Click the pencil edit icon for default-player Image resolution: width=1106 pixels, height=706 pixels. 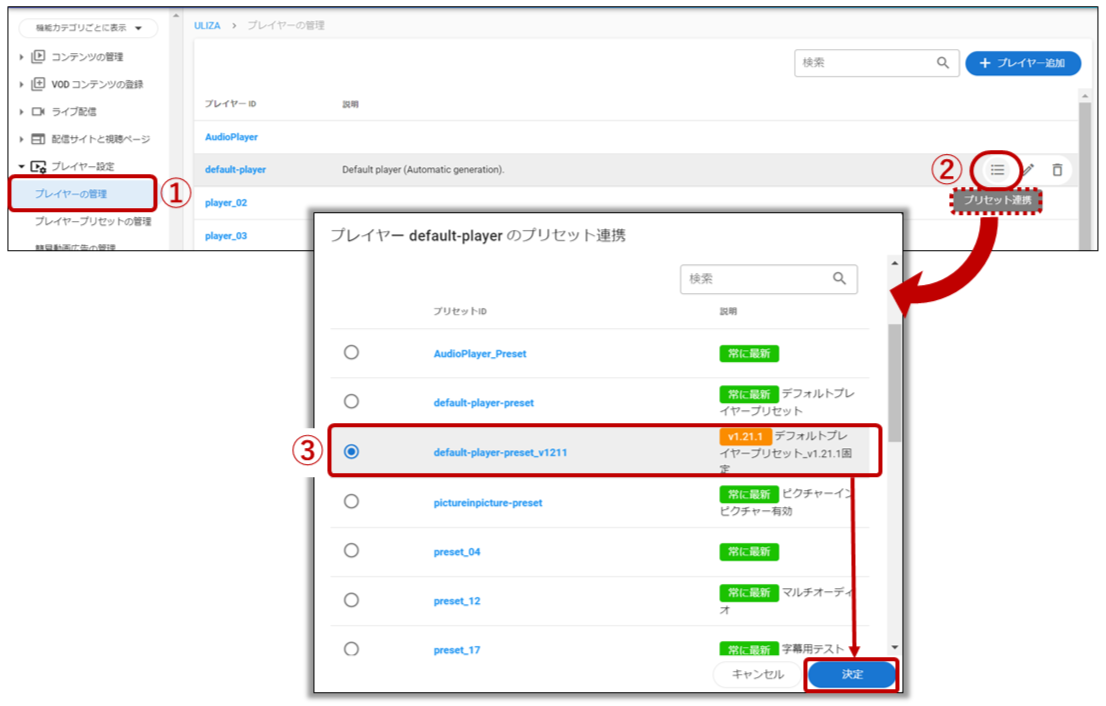(1028, 170)
